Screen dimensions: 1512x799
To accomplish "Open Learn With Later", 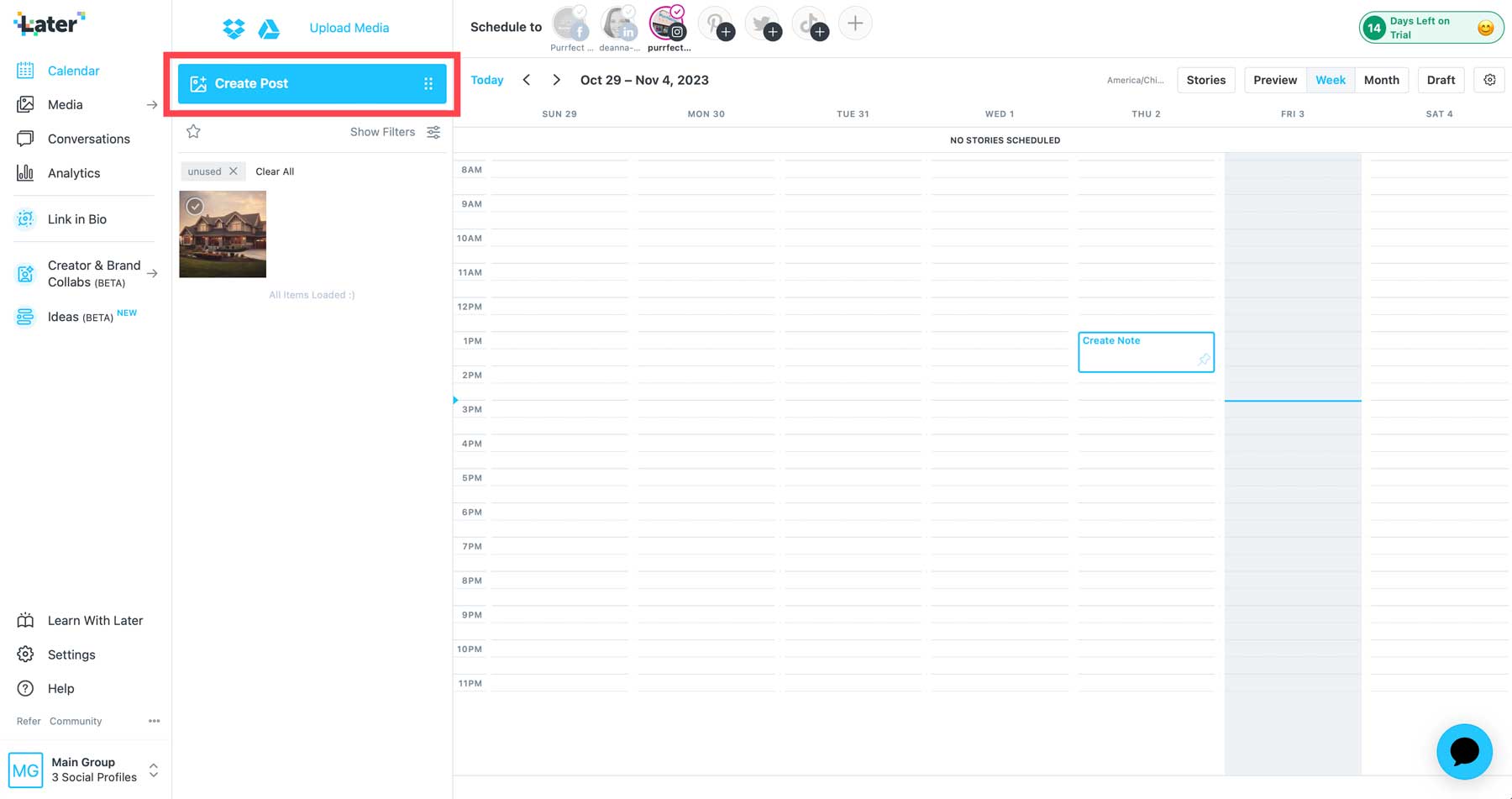I will 95,620.
